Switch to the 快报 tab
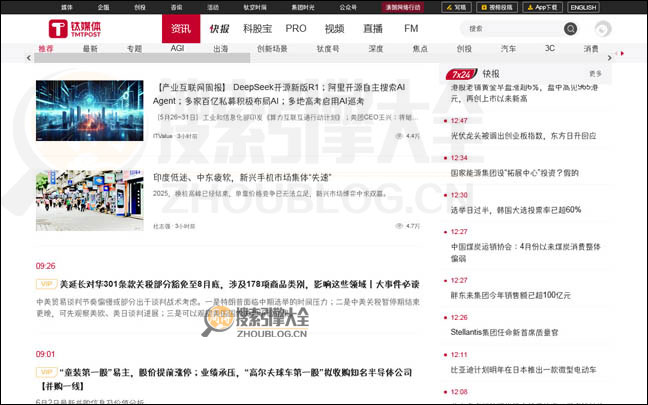Image resolution: width=648 pixels, height=405 pixels. click(x=219, y=29)
